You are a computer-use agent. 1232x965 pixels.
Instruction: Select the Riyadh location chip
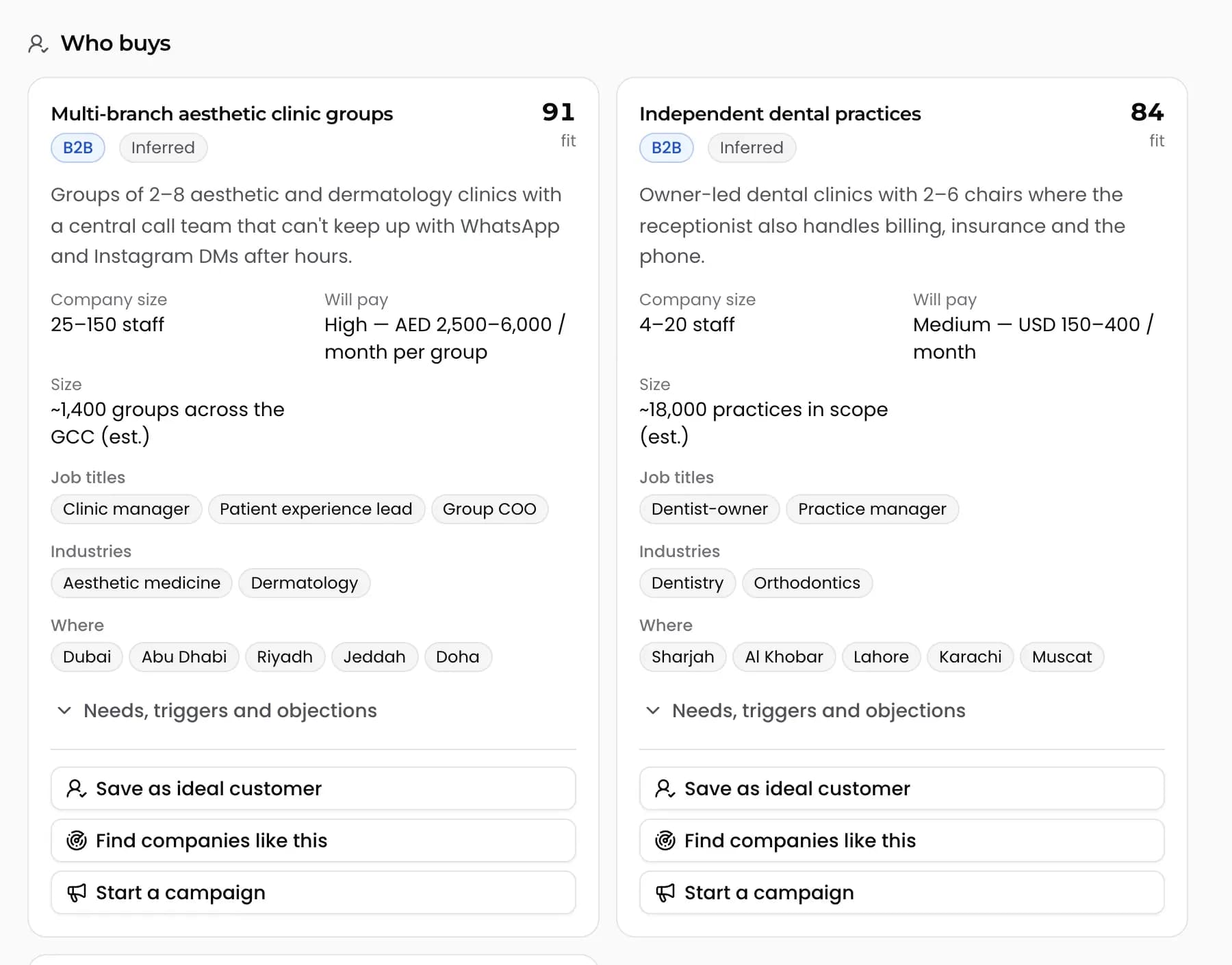click(285, 657)
